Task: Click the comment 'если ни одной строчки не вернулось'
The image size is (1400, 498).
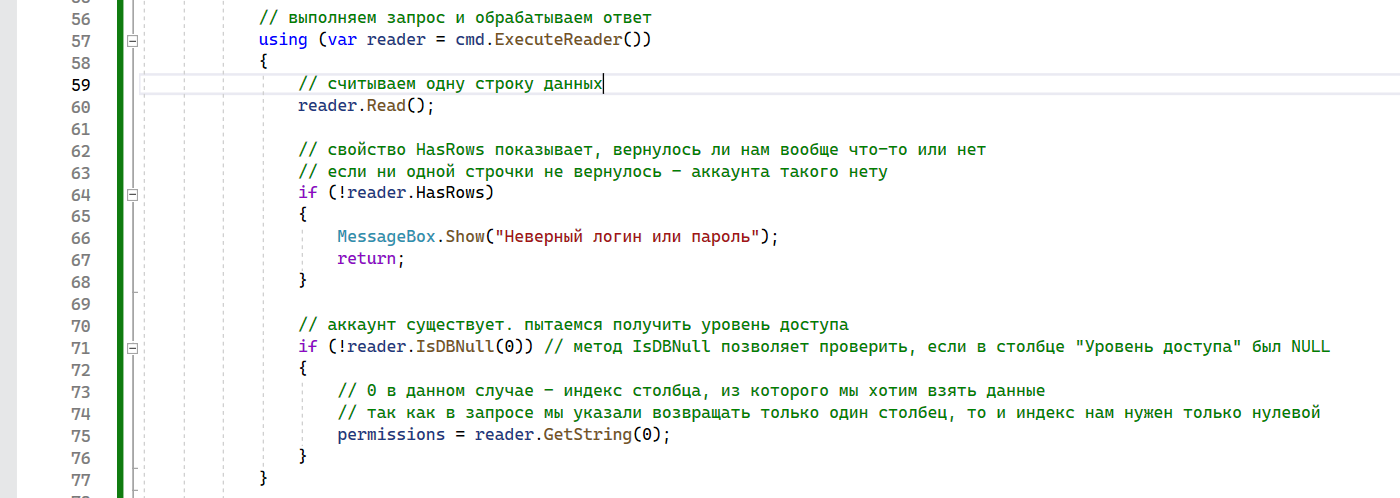Action: (x=593, y=172)
